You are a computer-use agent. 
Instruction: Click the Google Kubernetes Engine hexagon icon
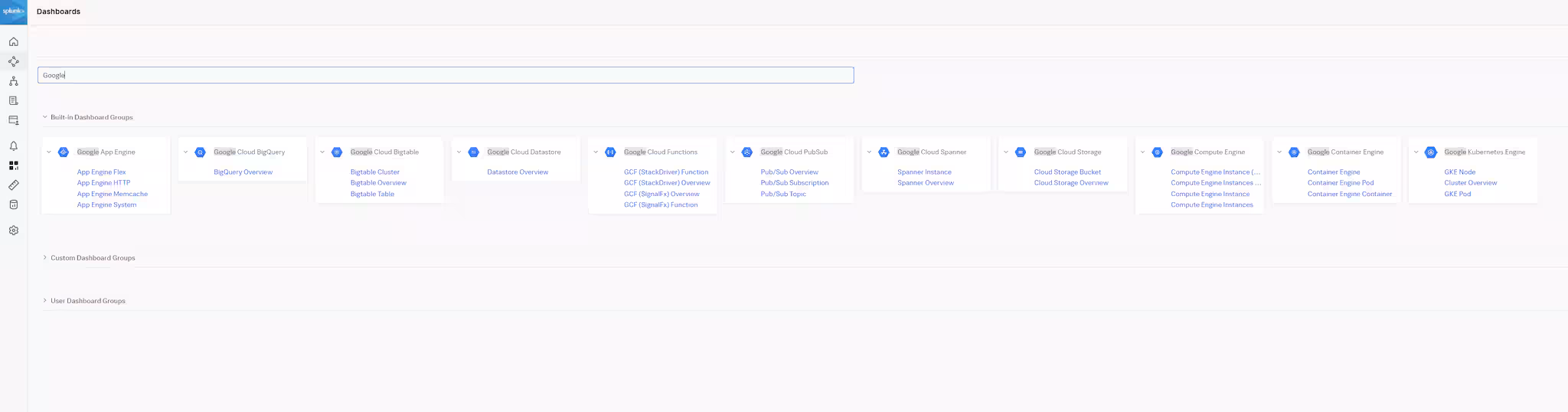click(x=1430, y=152)
